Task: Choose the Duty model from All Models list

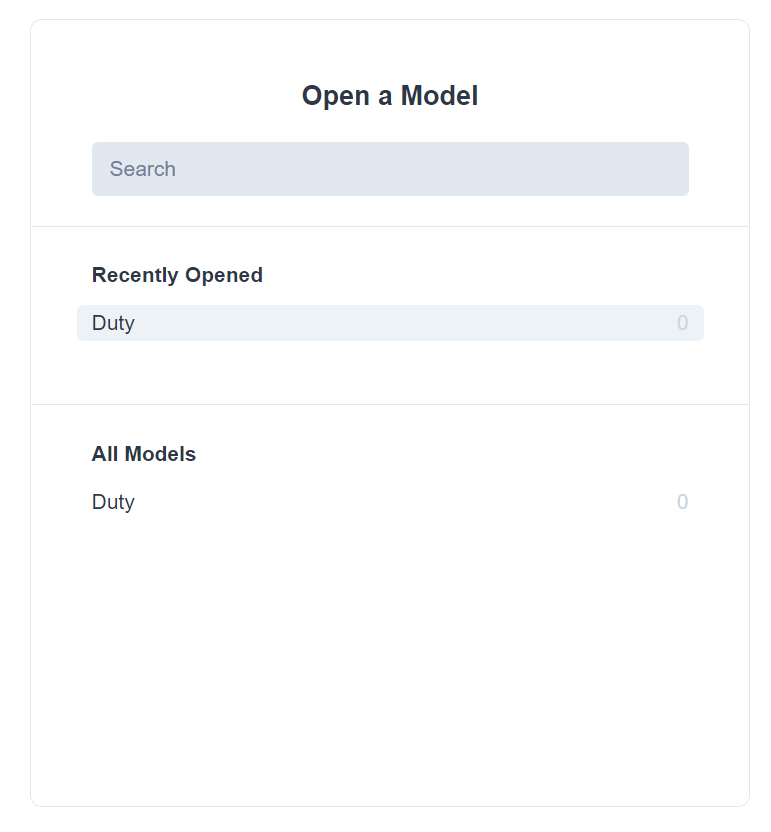Action: 390,501
